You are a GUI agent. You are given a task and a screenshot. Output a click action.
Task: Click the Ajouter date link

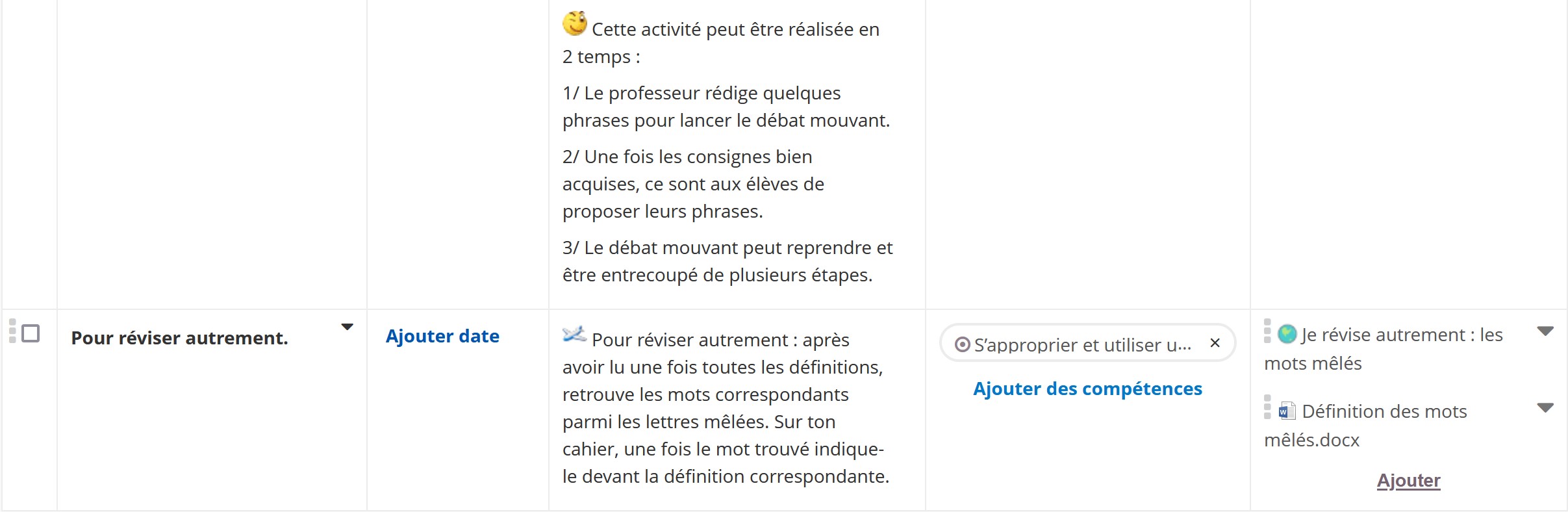point(442,336)
